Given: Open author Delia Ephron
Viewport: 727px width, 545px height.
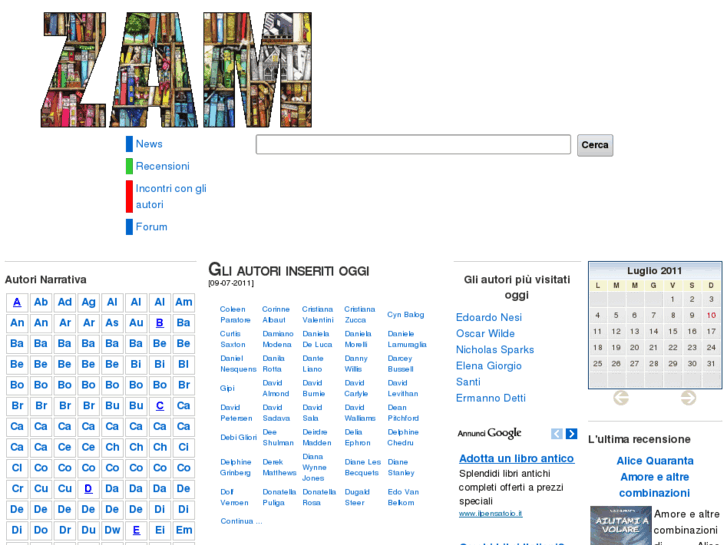Looking at the screenshot, I should pyautogui.click(x=357, y=437).
